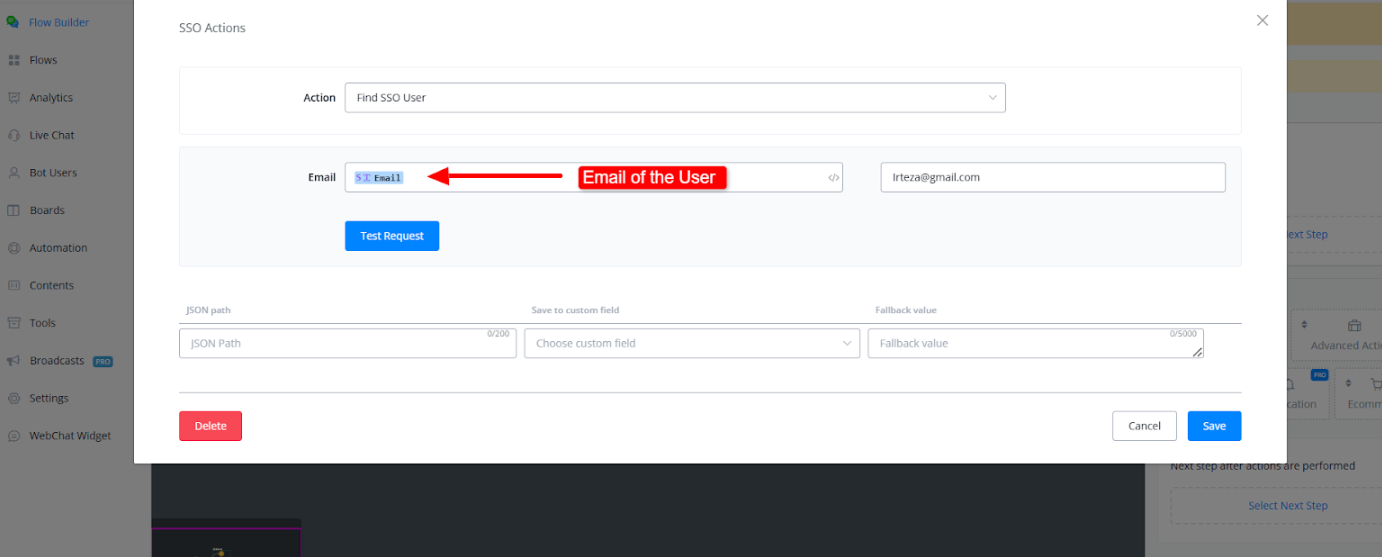Click the Boards icon in sidebar
The height and width of the screenshot is (557, 1382).
[14, 211]
